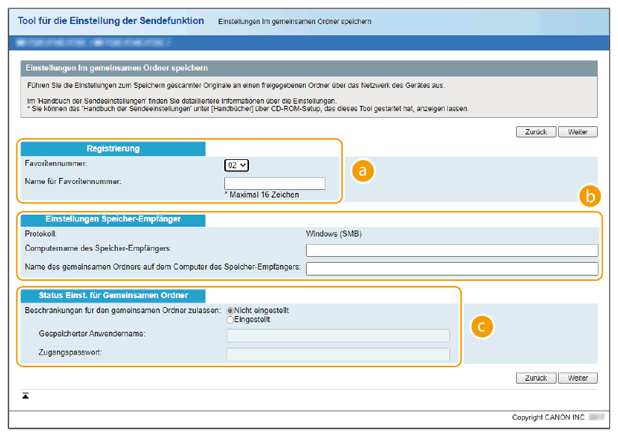Click the 'Computername des Speicher-Empfängers' field
618x437 pixels.
click(452, 250)
